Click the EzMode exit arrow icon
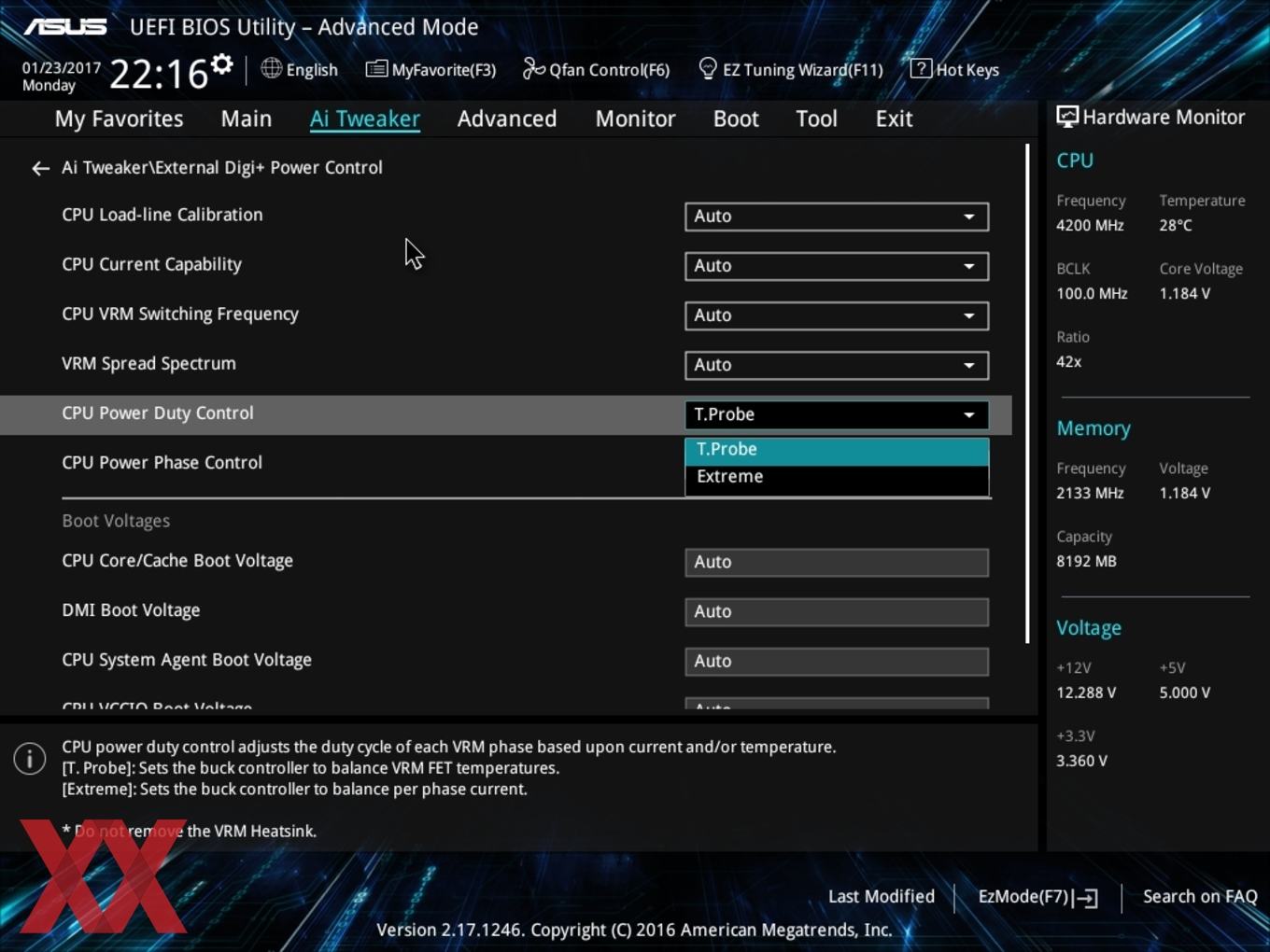1270x952 pixels. pyautogui.click(x=1085, y=898)
